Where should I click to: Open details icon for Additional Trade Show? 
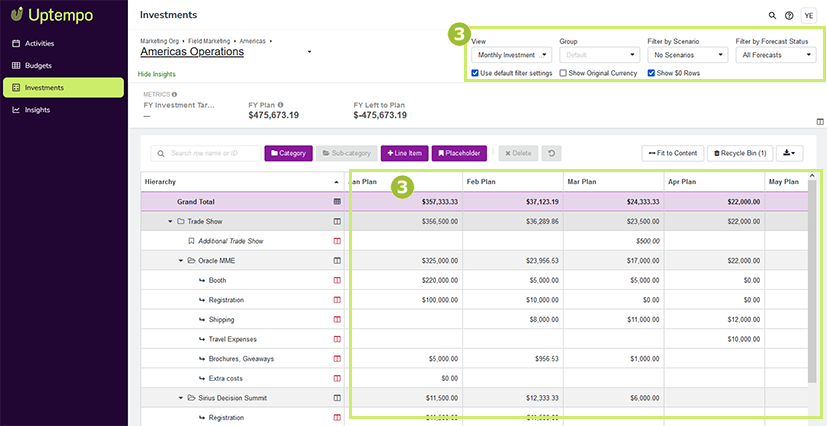337,241
